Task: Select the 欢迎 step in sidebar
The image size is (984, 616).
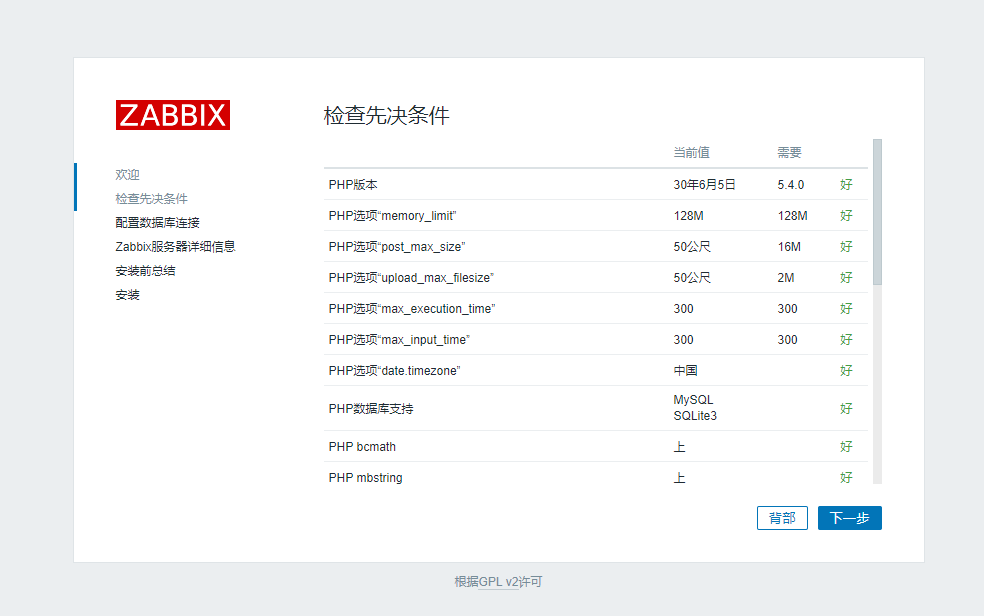Action: point(127,175)
